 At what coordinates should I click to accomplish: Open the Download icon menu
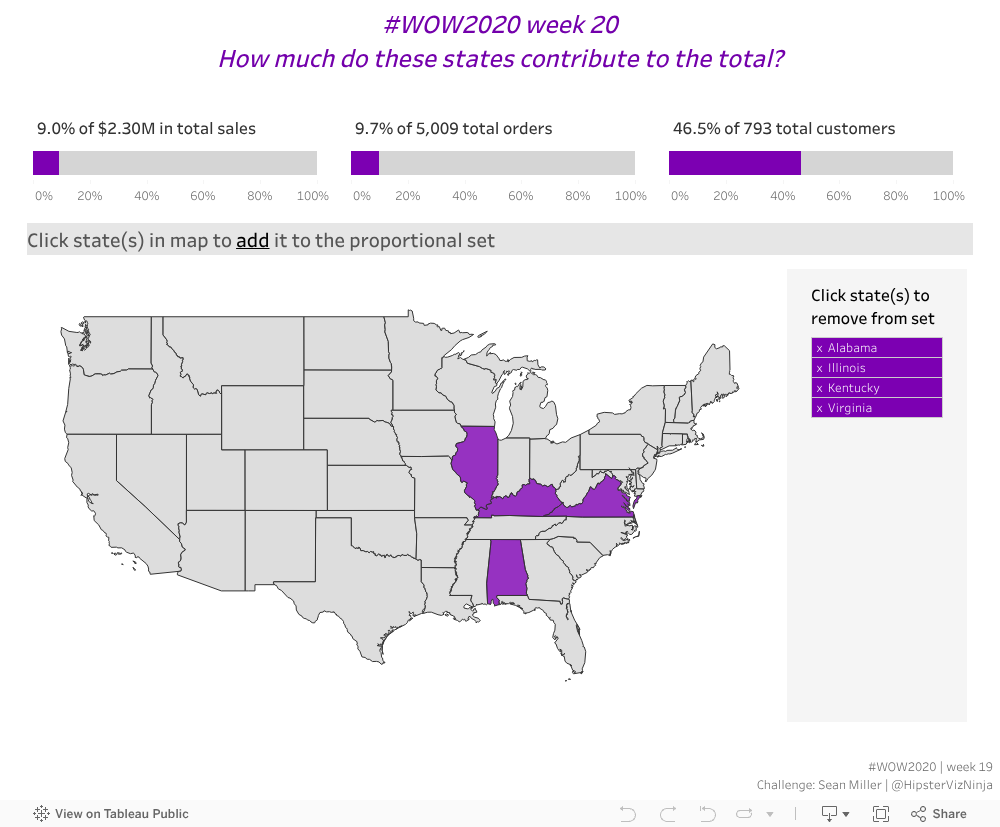point(829,814)
